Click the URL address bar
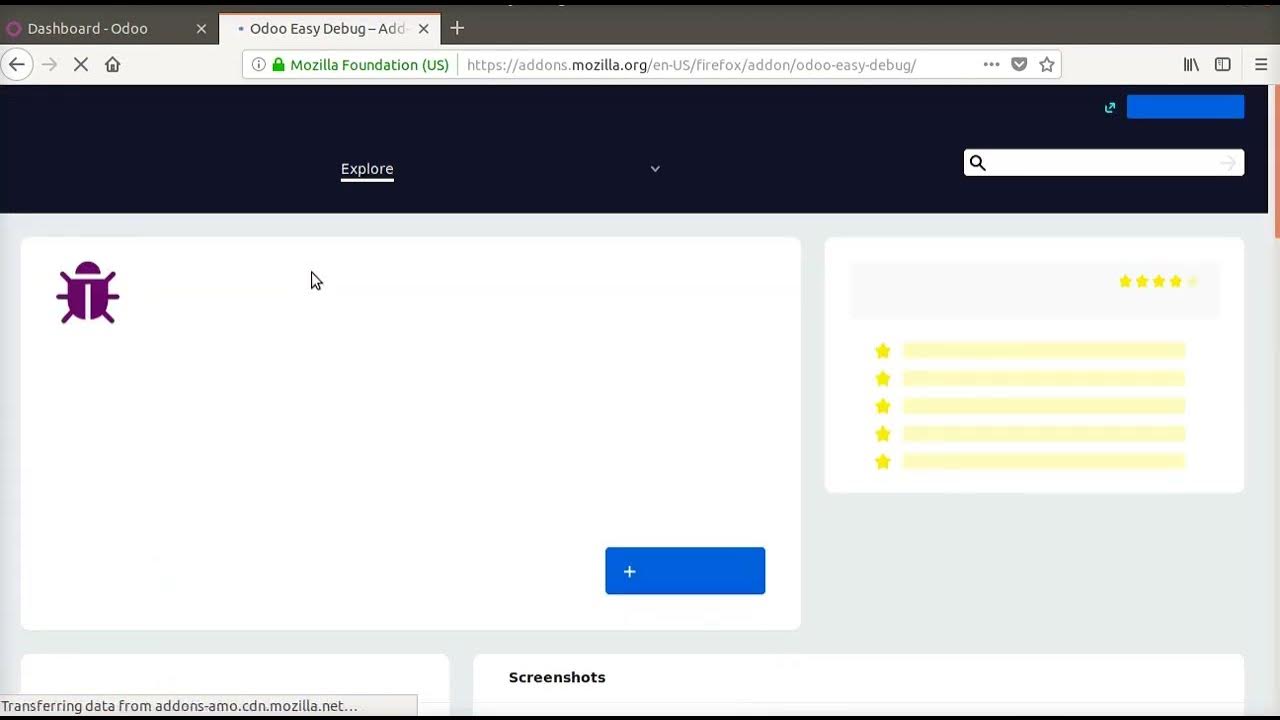The image size is (1280, 720). [x=690, y=64]
